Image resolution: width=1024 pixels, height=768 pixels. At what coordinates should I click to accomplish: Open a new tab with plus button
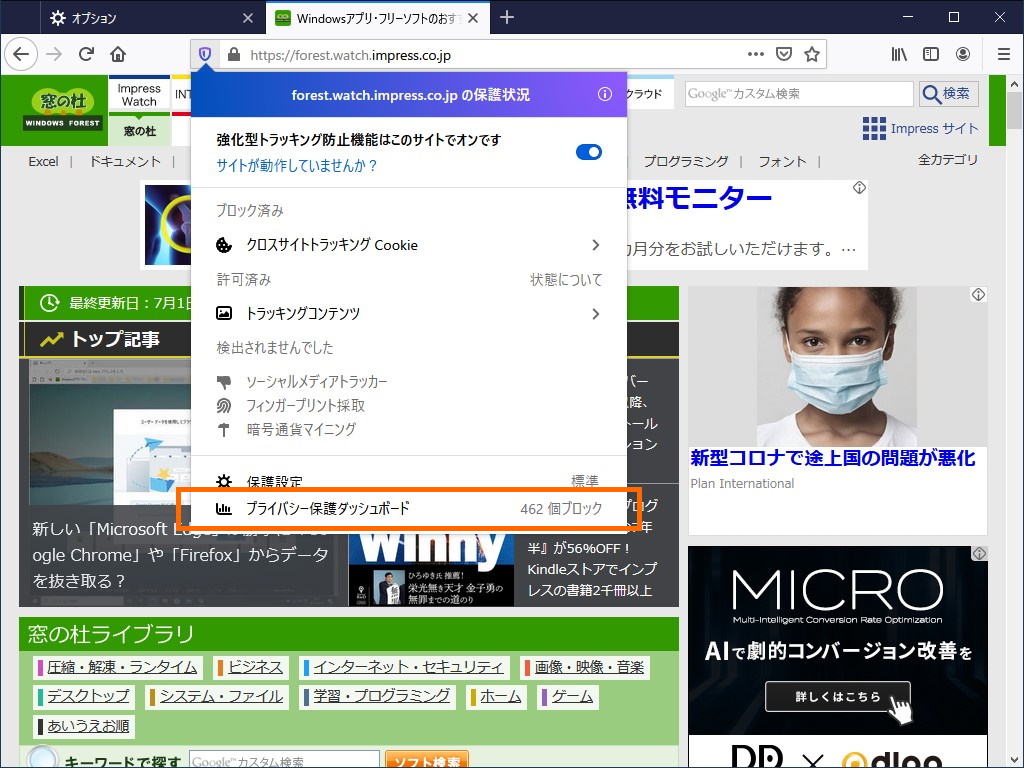507,18
